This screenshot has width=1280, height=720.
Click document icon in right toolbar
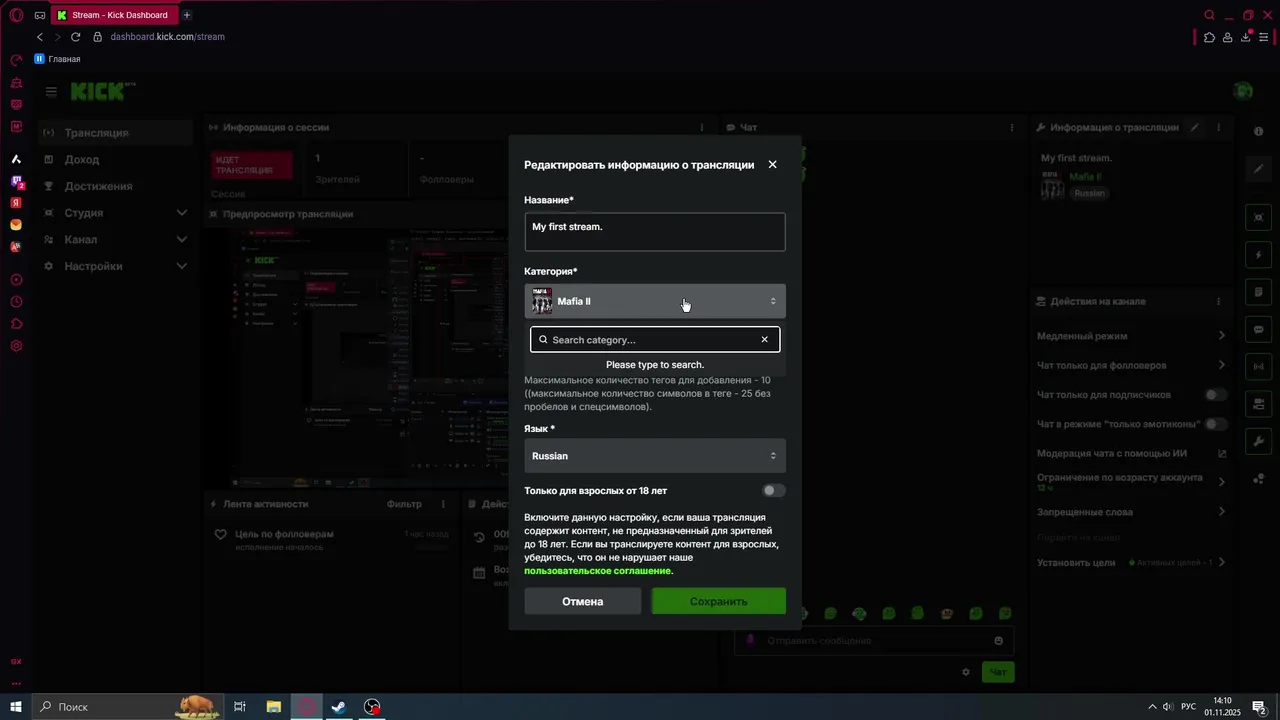point(1259,292)
